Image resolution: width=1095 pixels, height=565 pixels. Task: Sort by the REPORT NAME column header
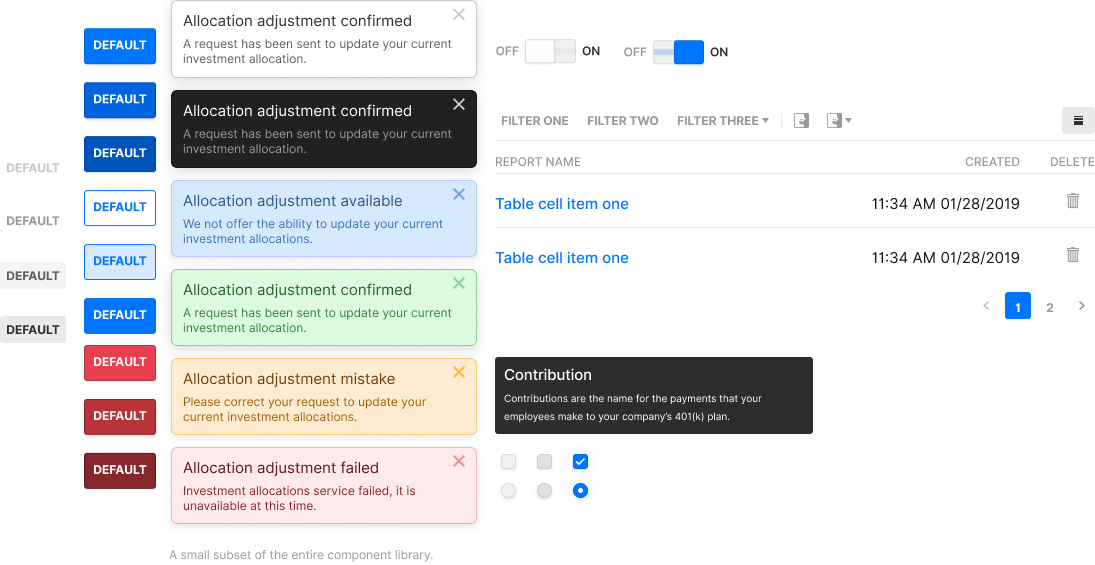click(x=538, y=162)
